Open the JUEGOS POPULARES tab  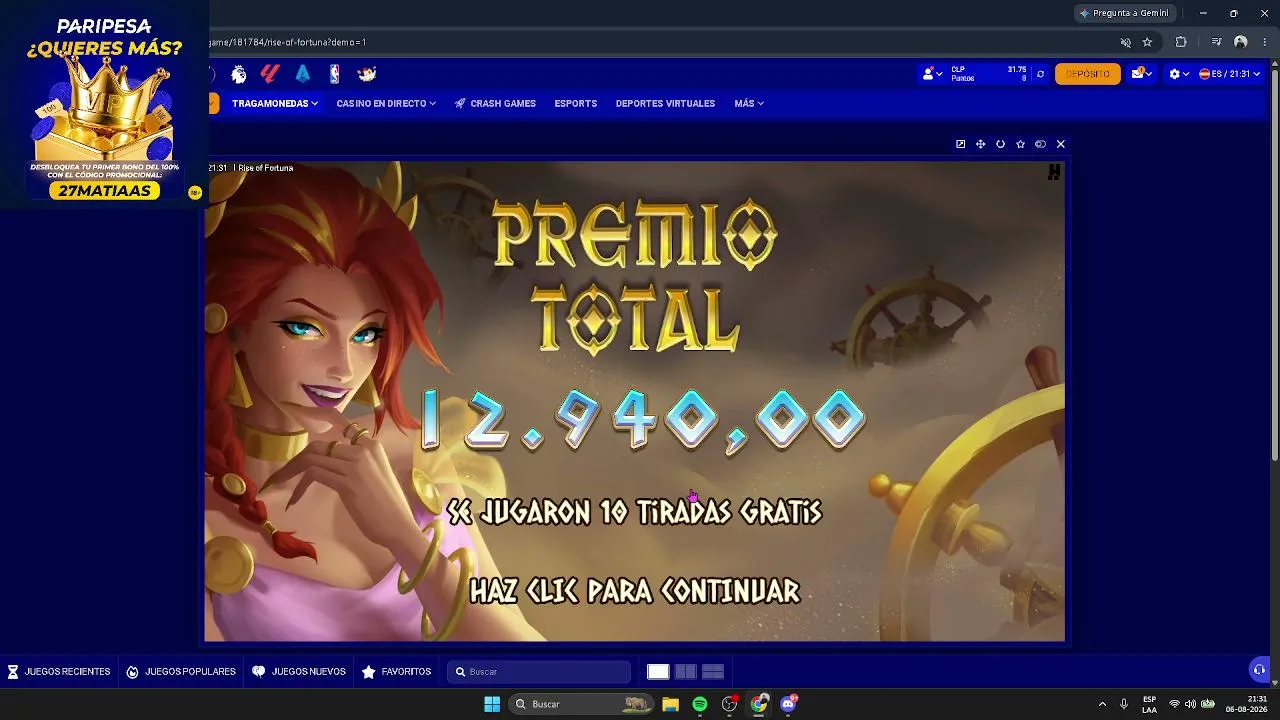point(181,672)
